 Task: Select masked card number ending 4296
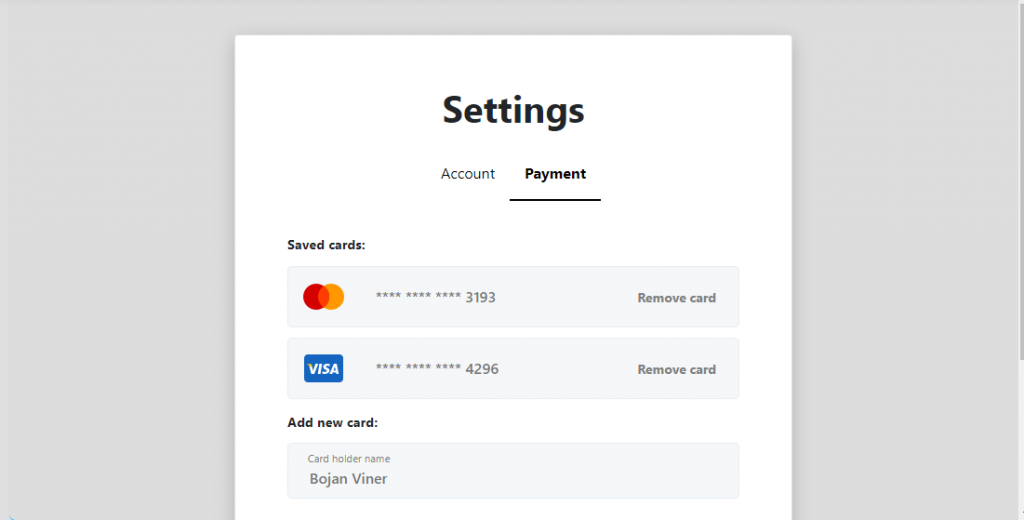(x=437, y=369)
